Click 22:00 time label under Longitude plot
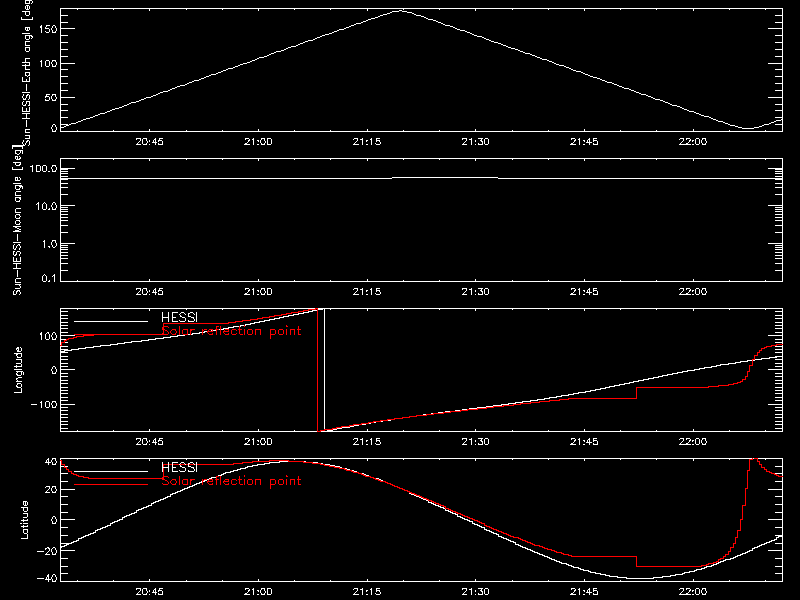The image size is (800, 600). (693, 442)
